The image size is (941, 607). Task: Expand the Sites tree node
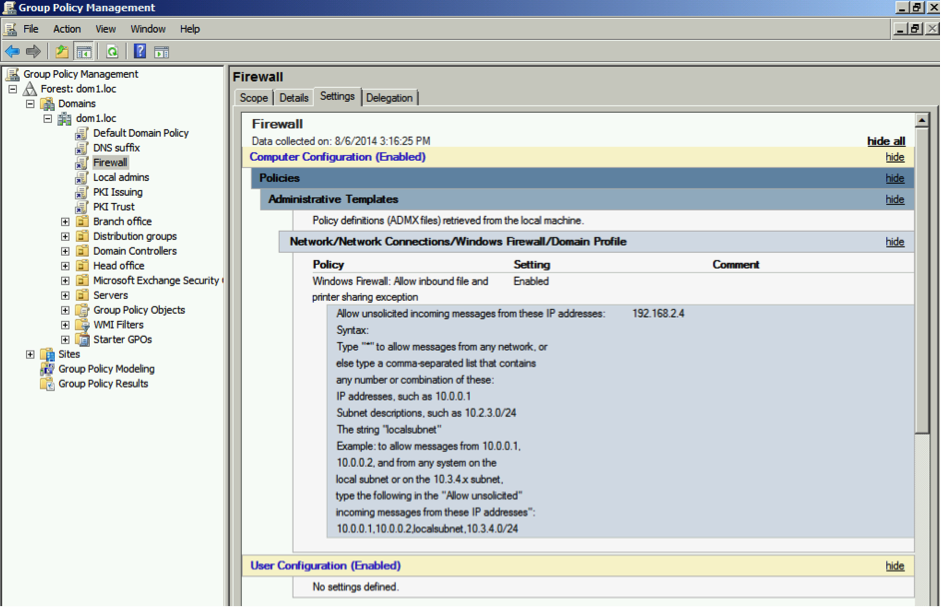coord(30,354)
